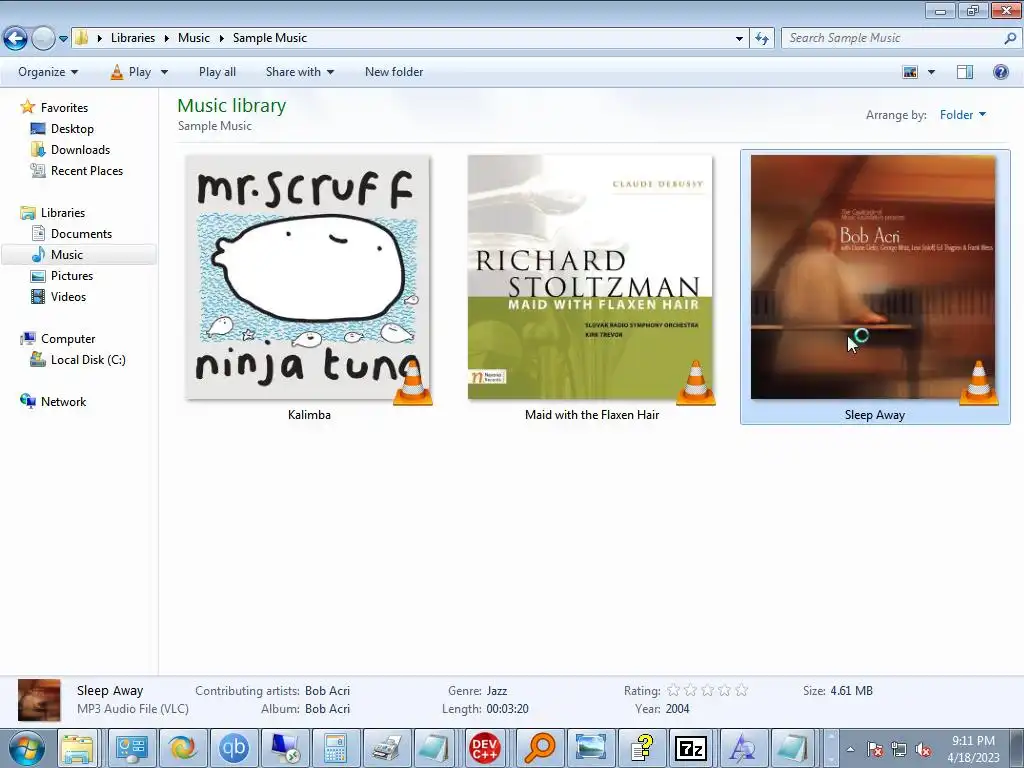Set rating to one star
This screenshot has height=768, width=1024.
coord(673,690)
